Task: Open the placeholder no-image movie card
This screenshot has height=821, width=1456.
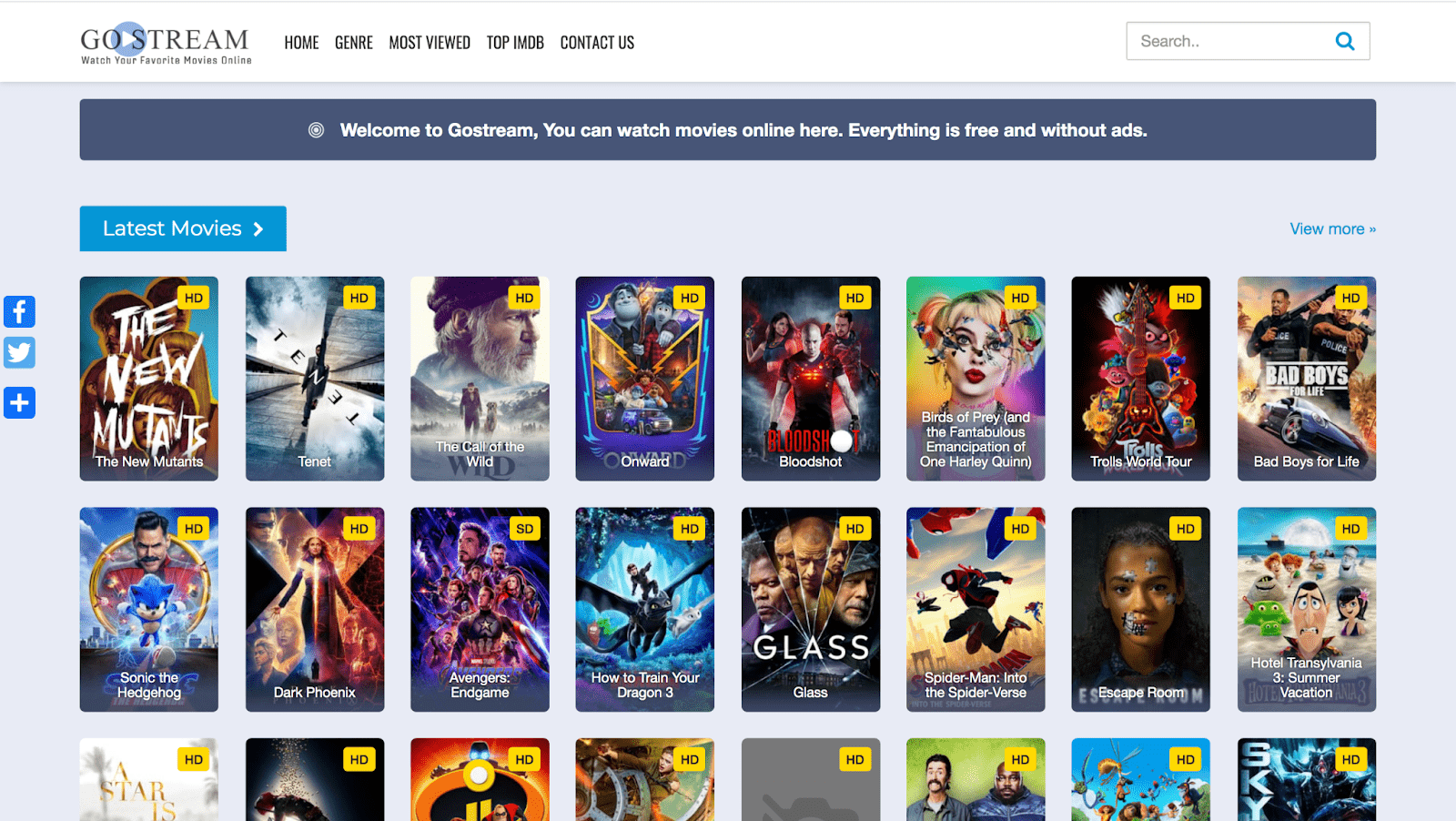Action: (811, 780)
